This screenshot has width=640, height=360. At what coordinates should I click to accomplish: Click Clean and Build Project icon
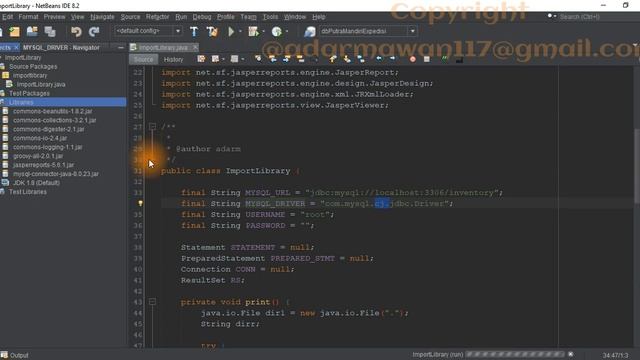tap(212, 31)
